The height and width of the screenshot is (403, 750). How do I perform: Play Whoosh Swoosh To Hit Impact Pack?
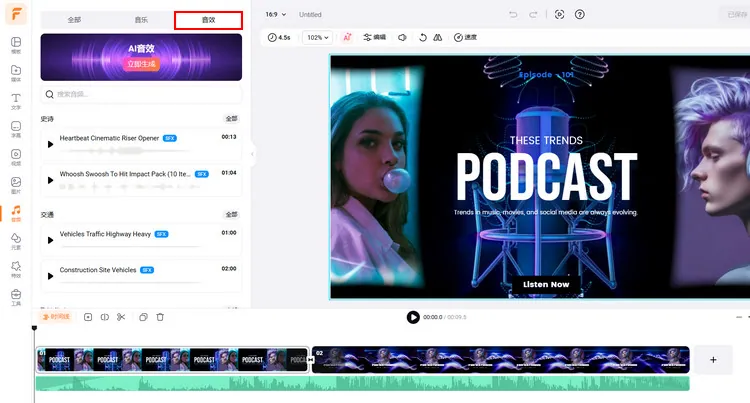[50, 180]
